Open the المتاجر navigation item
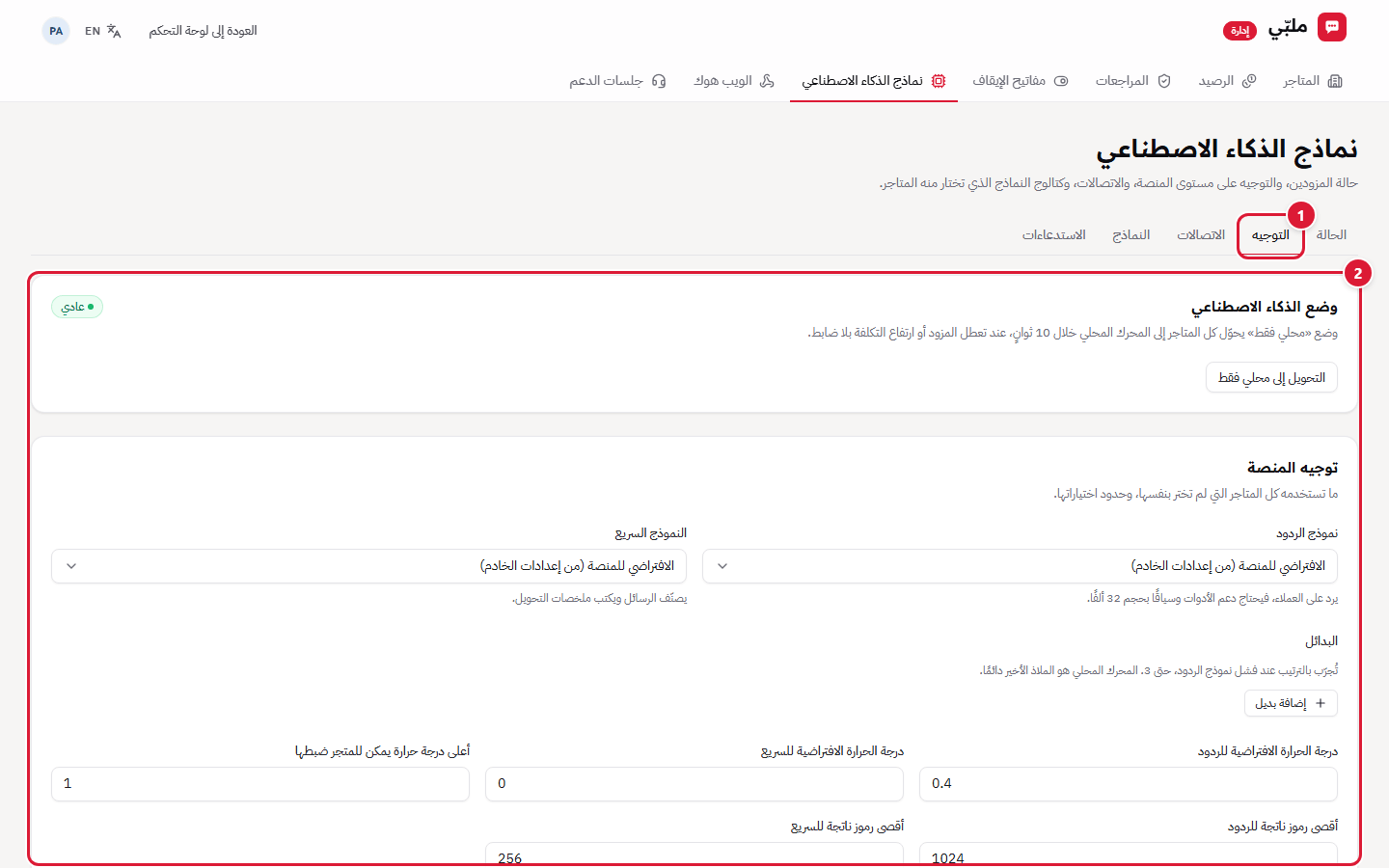 pyautogui.click(x=1313, y=81)
